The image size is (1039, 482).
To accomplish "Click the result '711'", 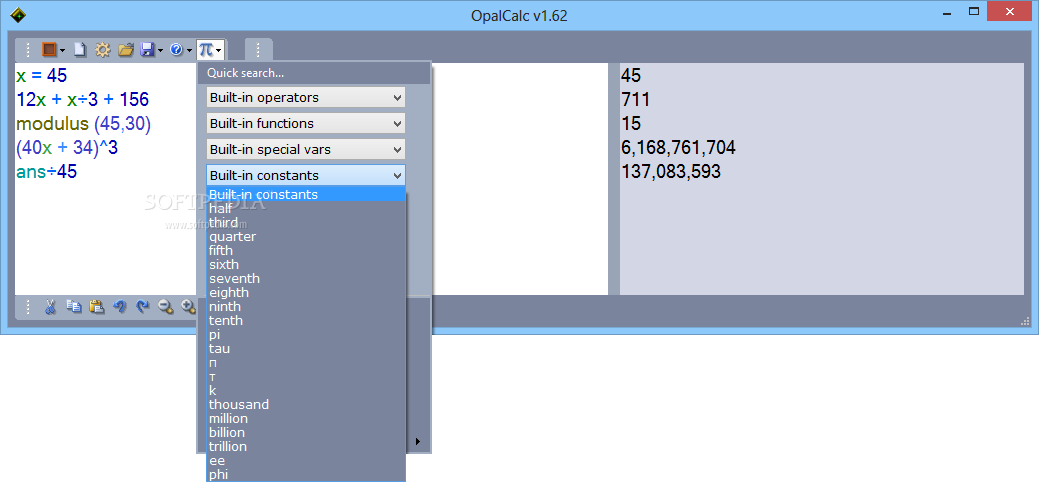I will point(635,99).
